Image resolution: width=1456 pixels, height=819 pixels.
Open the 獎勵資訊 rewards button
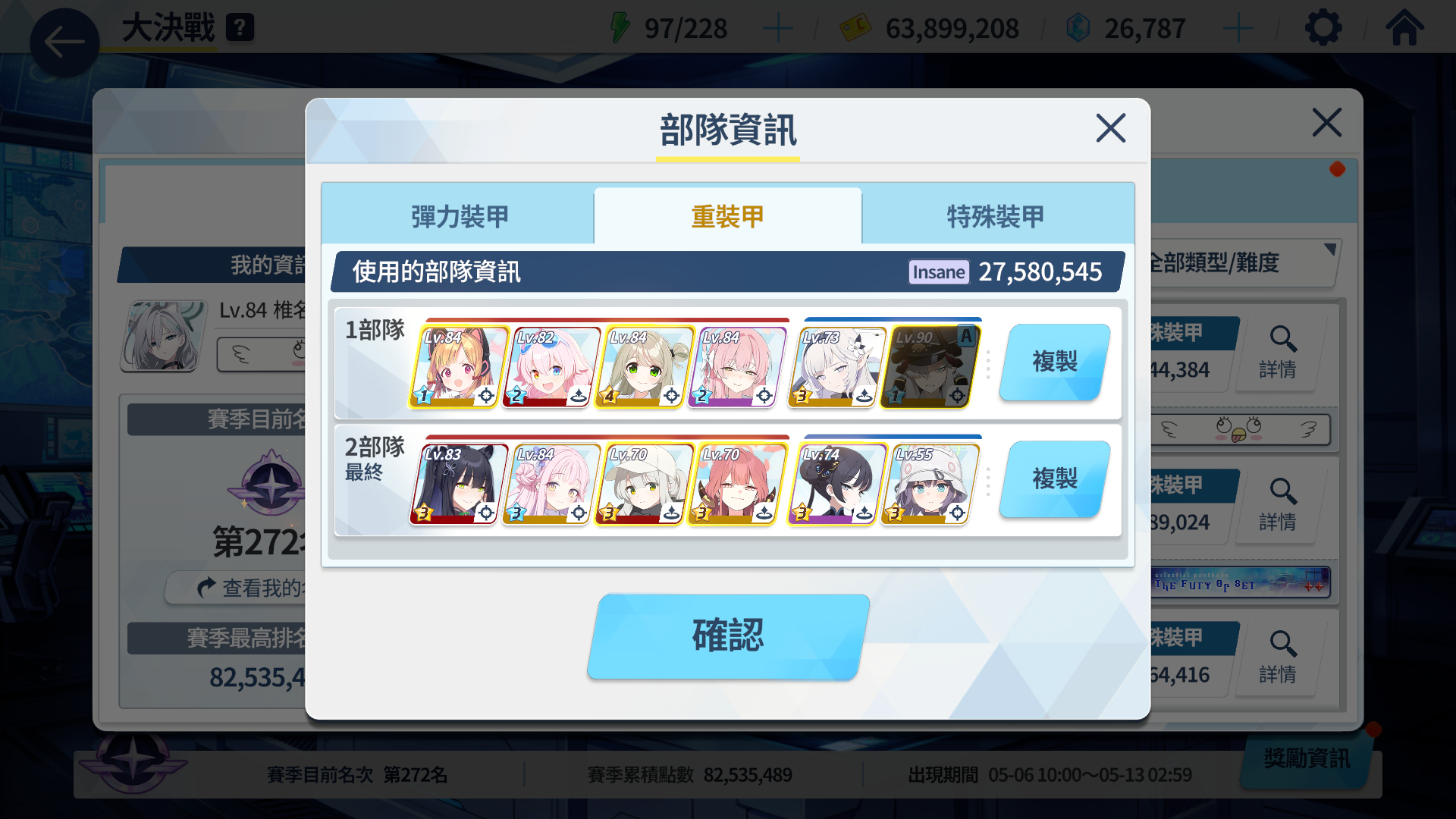click(1307, 758)
